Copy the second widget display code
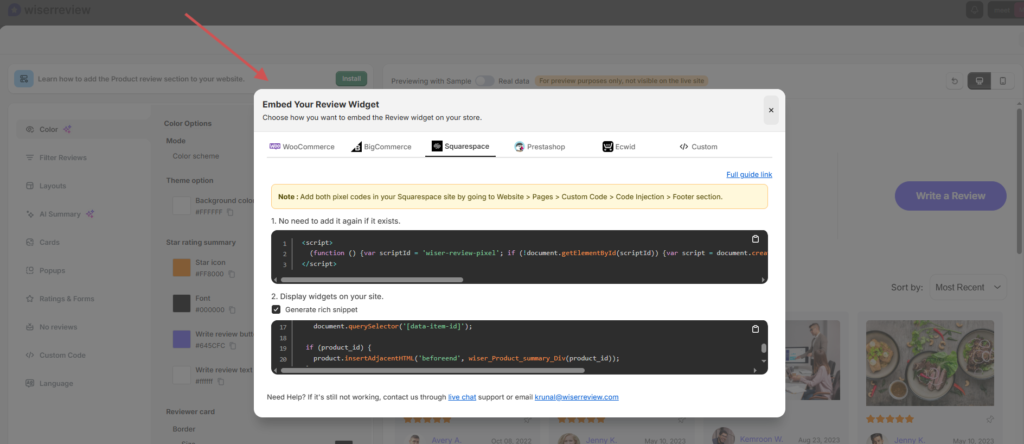Viewport: 1024px width, 444px height. (756, 329)
